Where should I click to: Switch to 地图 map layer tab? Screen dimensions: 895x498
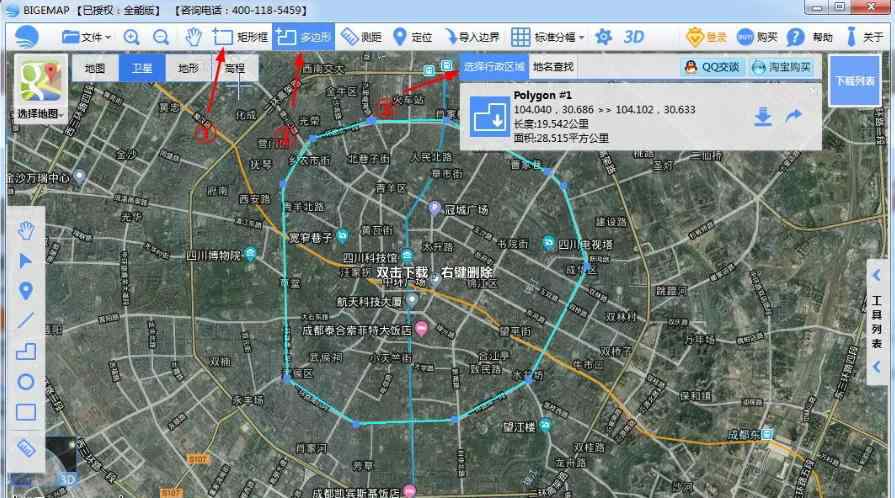[x=95, y=69]
